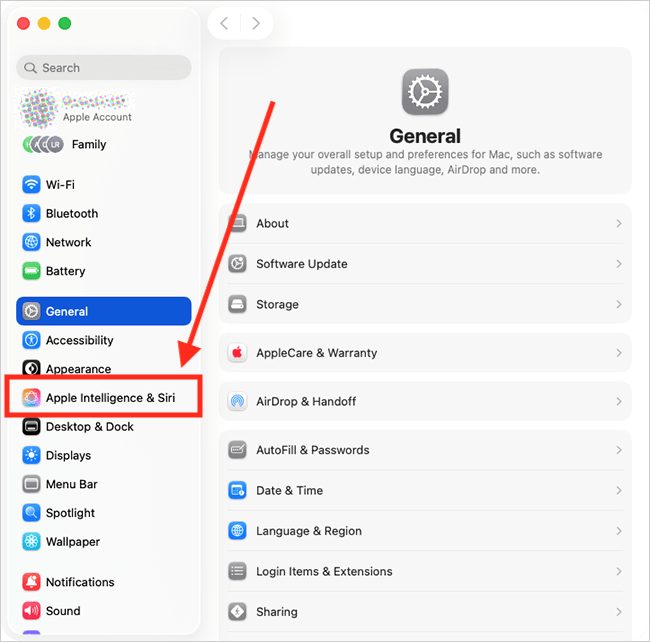The image size is (650, 642).
Task: Open AirDrop & Handoff settings
Action: tap(425, 401)
